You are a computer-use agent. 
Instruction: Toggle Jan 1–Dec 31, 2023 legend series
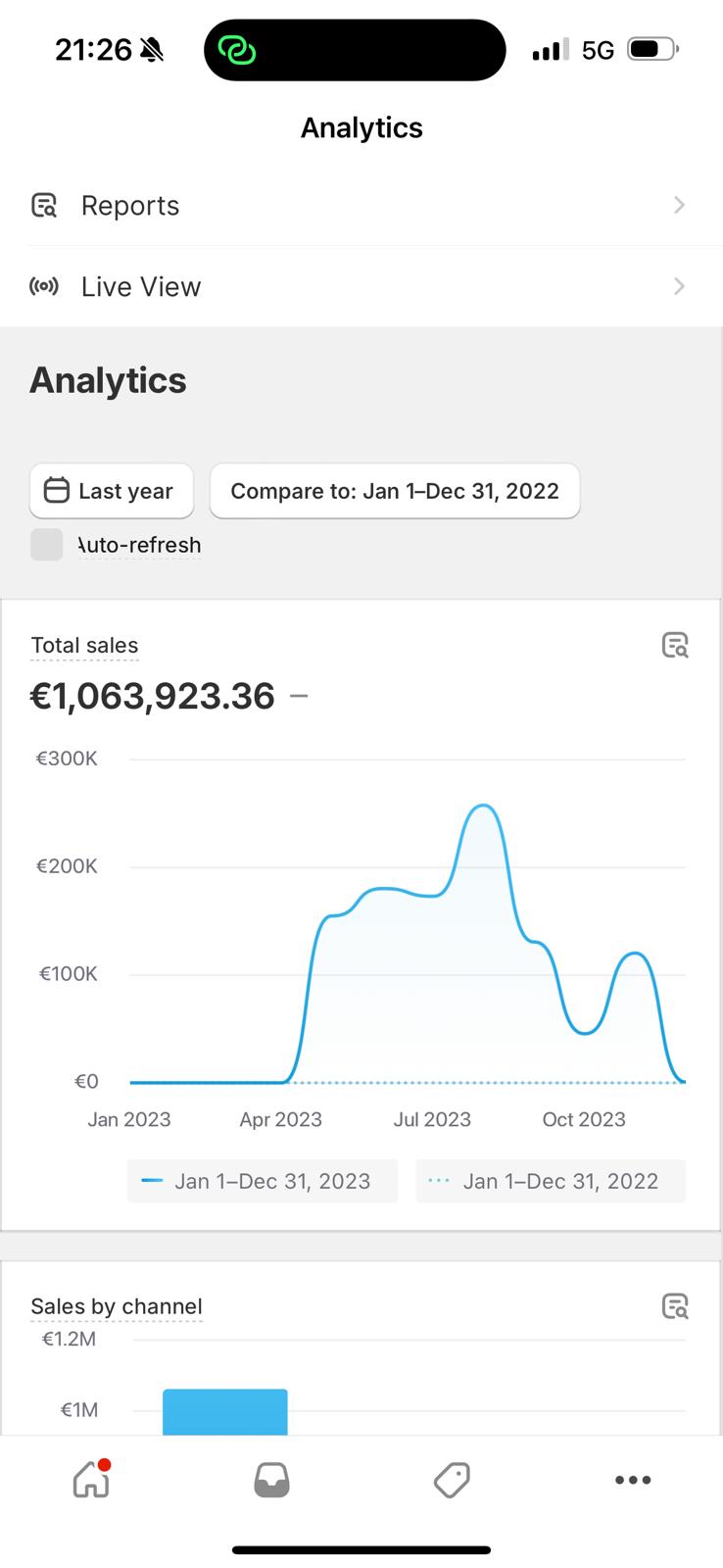click(x=262, y=1181)
